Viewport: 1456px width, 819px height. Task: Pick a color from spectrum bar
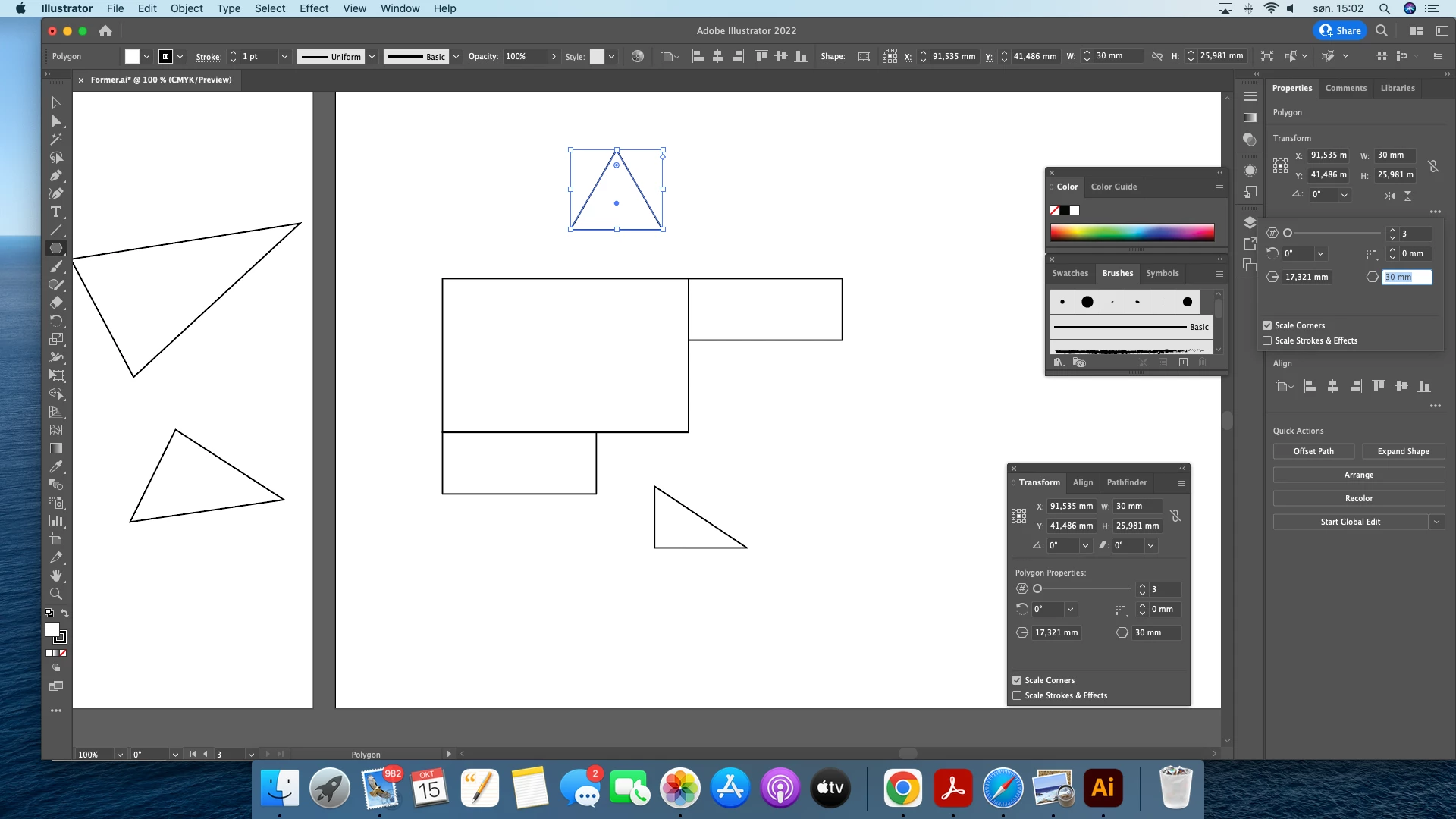tap(1131, 232)
